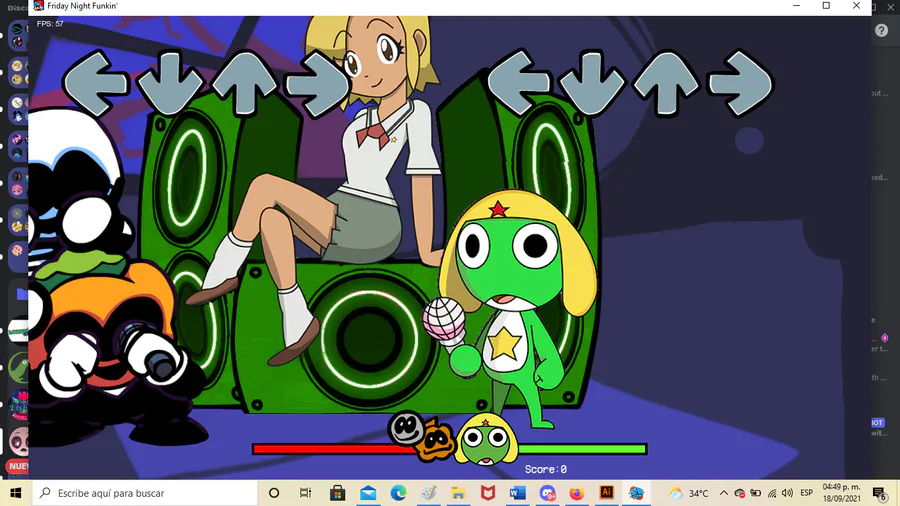The image size is (900, 506).
Task: Open the Windows Start menu
Action: click(x=15, y=493)
